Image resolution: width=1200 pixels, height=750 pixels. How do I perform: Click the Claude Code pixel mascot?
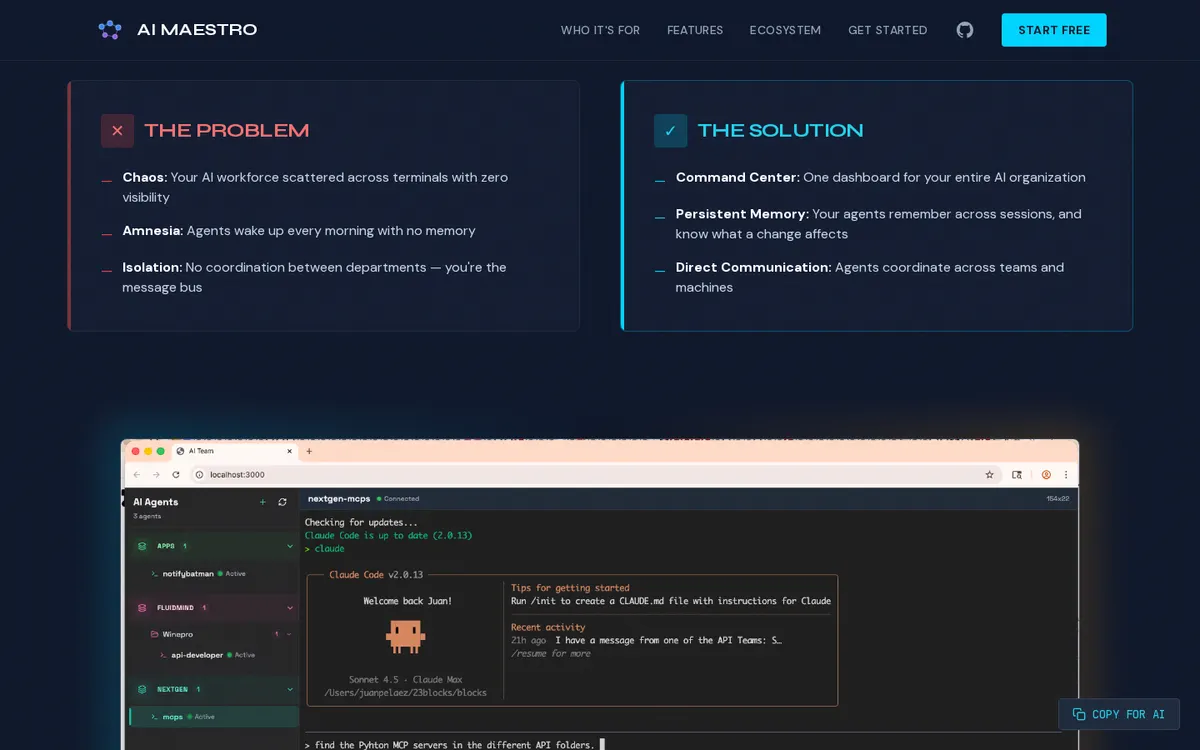click(406, 636)
